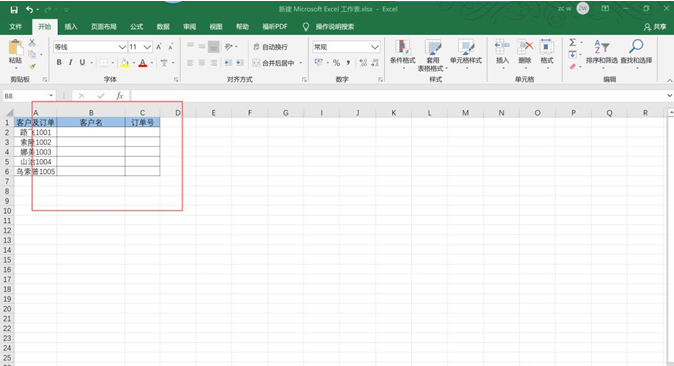Open Sort and Filter (排序和筛选)
This screenshot has height=366, width=674.
coord(602,53)
